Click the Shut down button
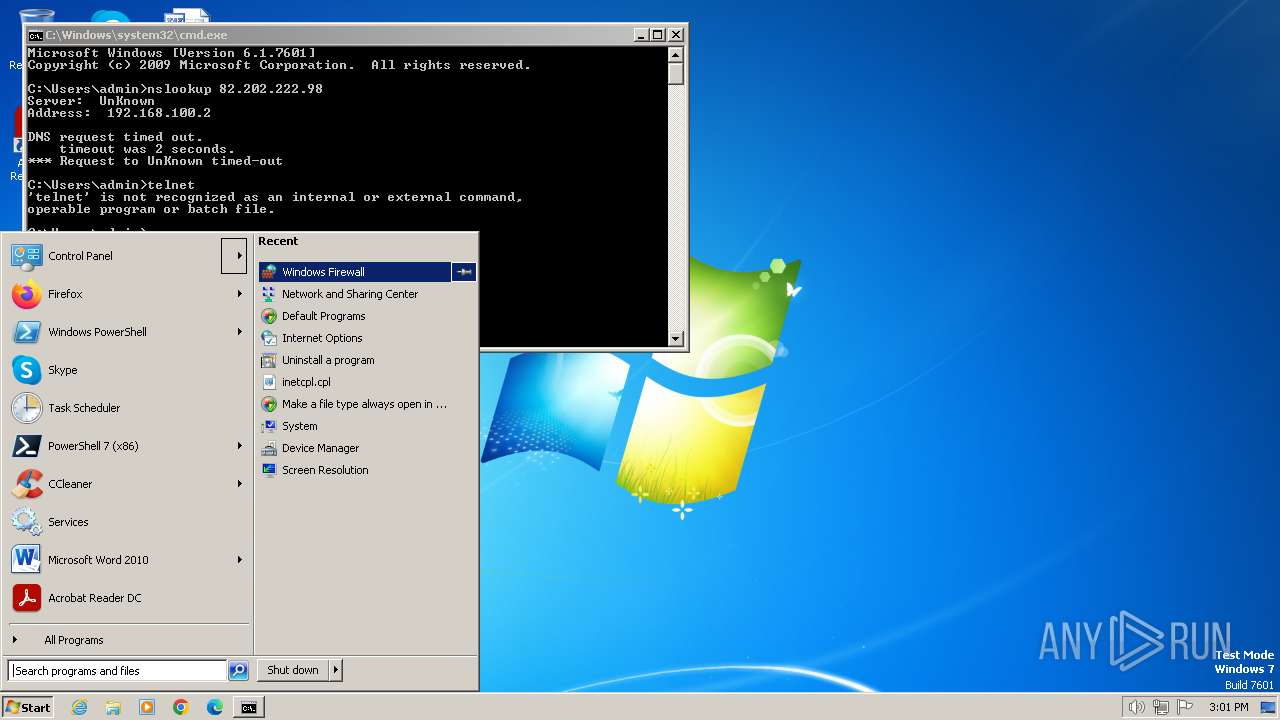This screenshot has width=1280, height=720. click(293, 670)
